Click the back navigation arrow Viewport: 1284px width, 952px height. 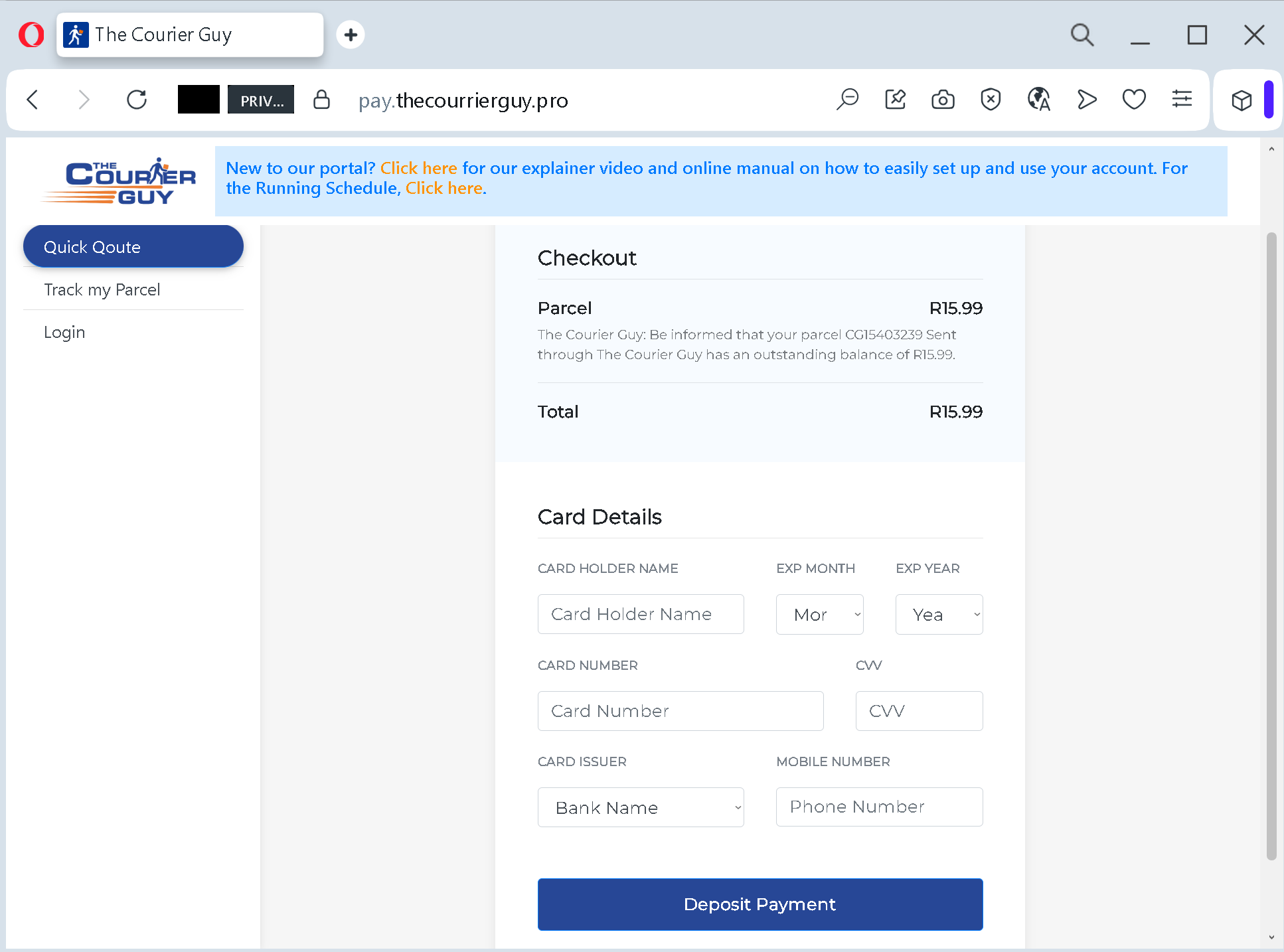coord(33,100)
